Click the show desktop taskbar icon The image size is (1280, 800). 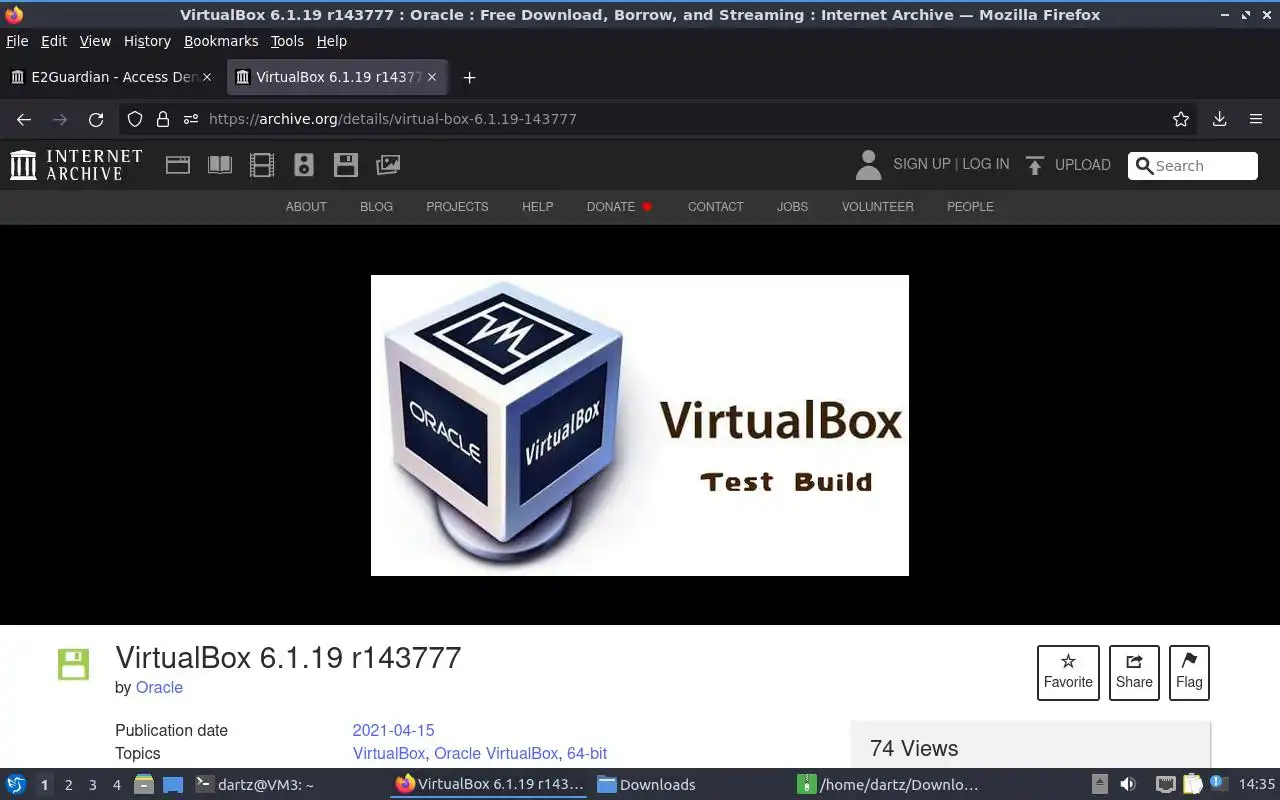pyautogui.click(x=173, y=784)
